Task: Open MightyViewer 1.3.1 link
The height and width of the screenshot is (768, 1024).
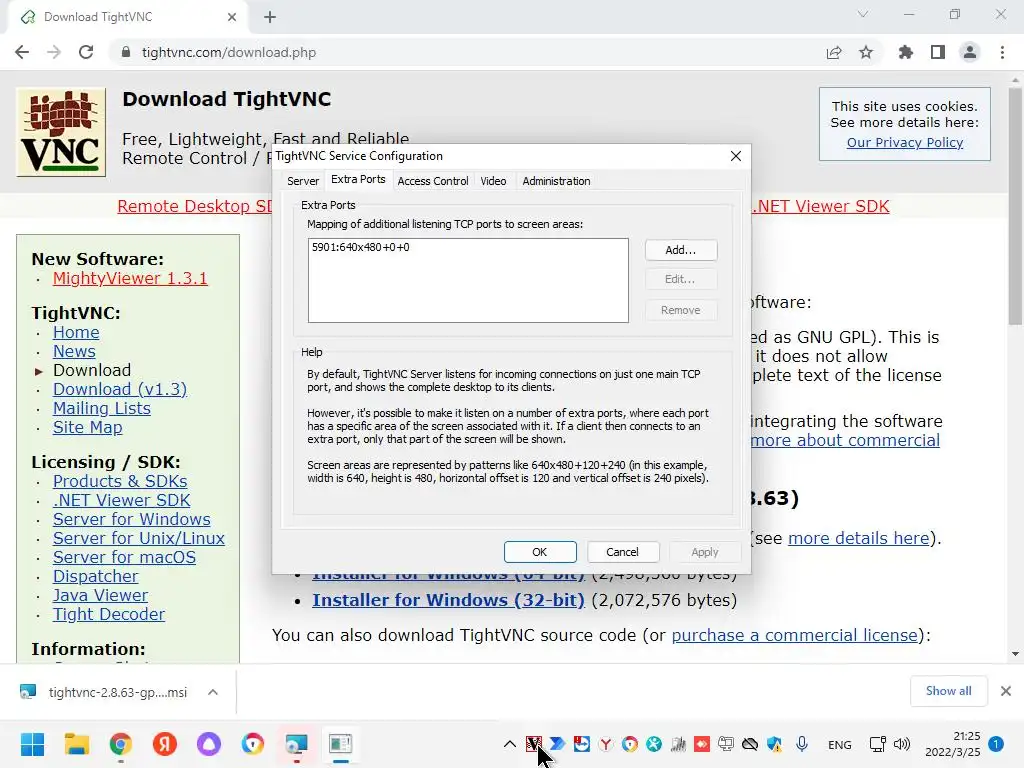Action: (x=130, y=278)
